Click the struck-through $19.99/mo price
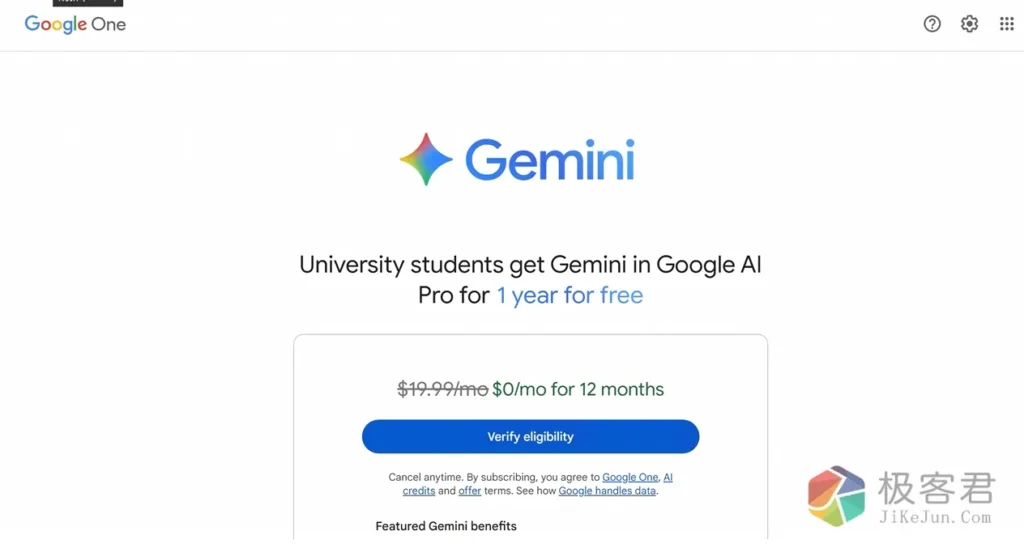Viewport: 1024px width, 544px height. point(442,389)
